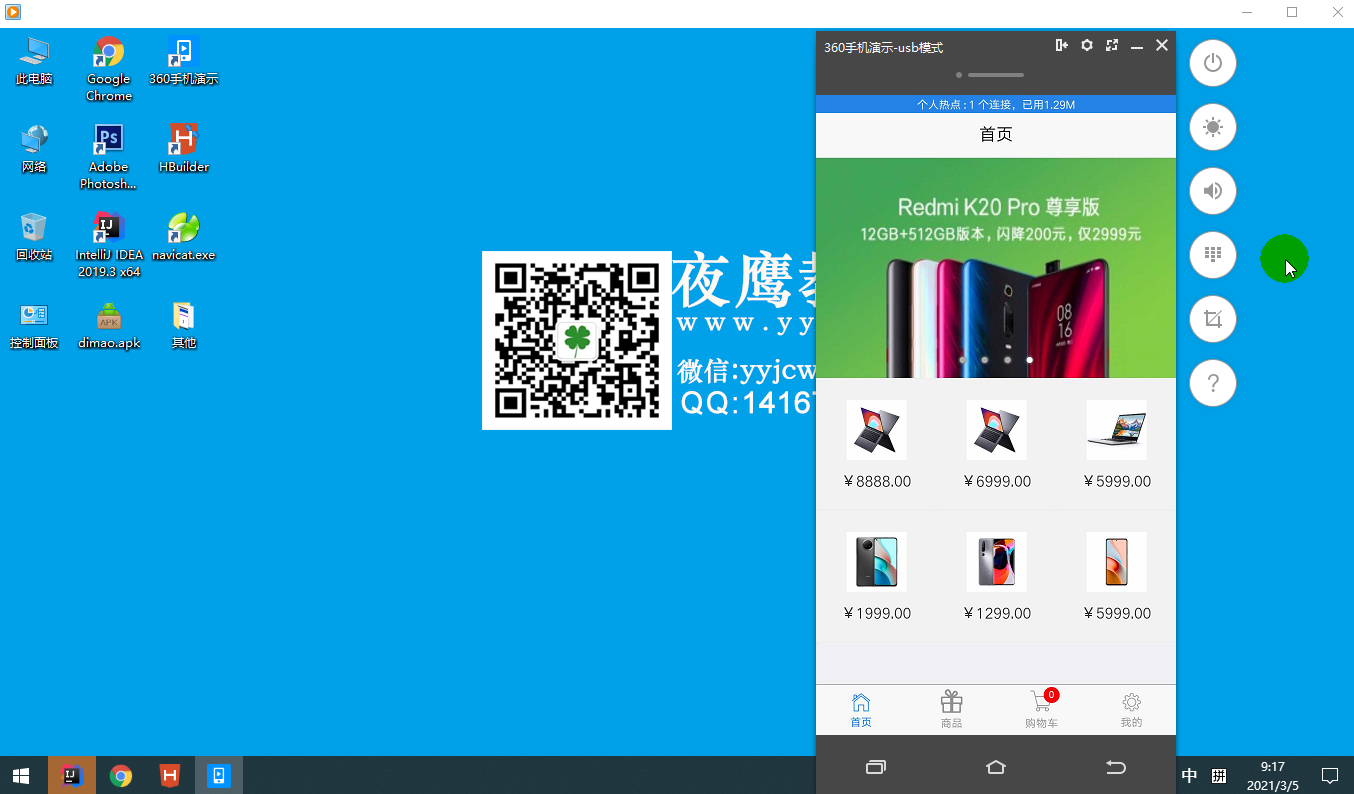Click the phone orientation icon in title bar

coord(1061,45)
